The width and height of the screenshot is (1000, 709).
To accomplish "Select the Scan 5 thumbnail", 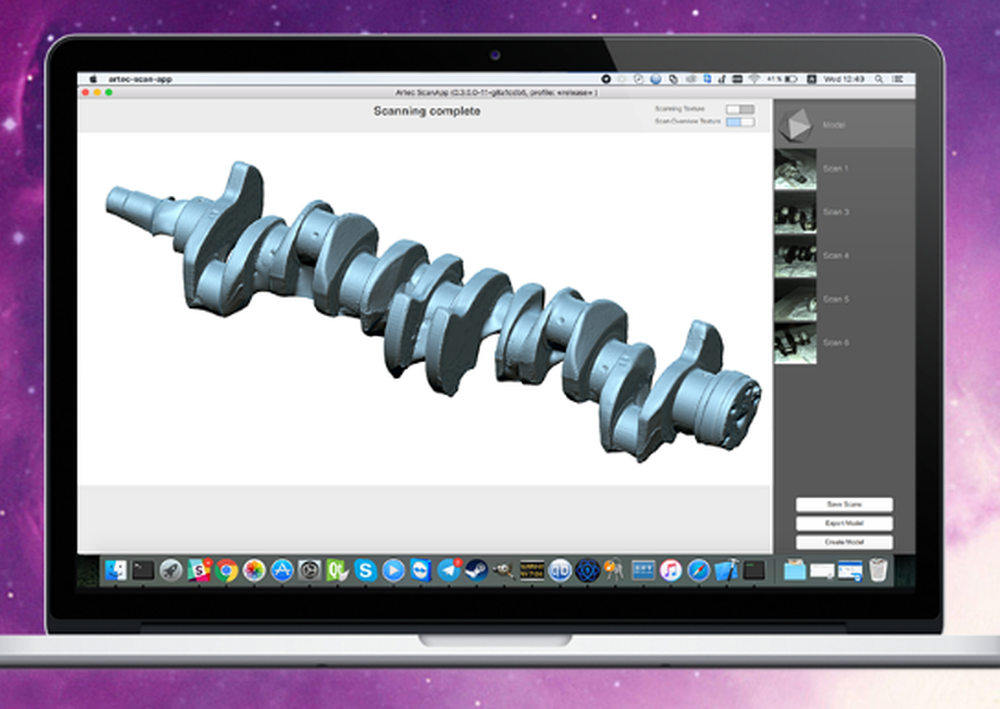I will click(x=795, y=299).
